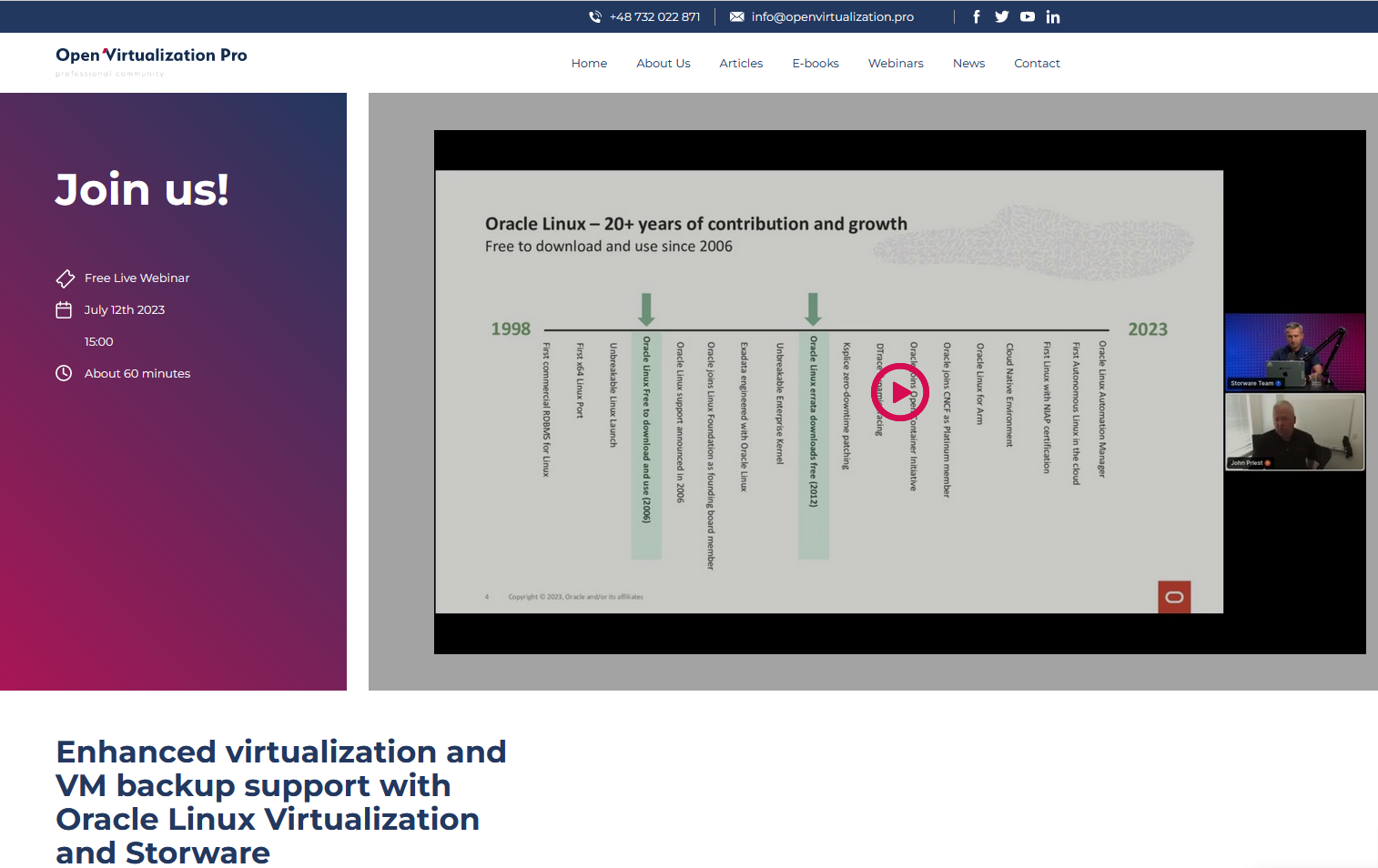Call the phone number +48 732 022 871

point(654,17)
